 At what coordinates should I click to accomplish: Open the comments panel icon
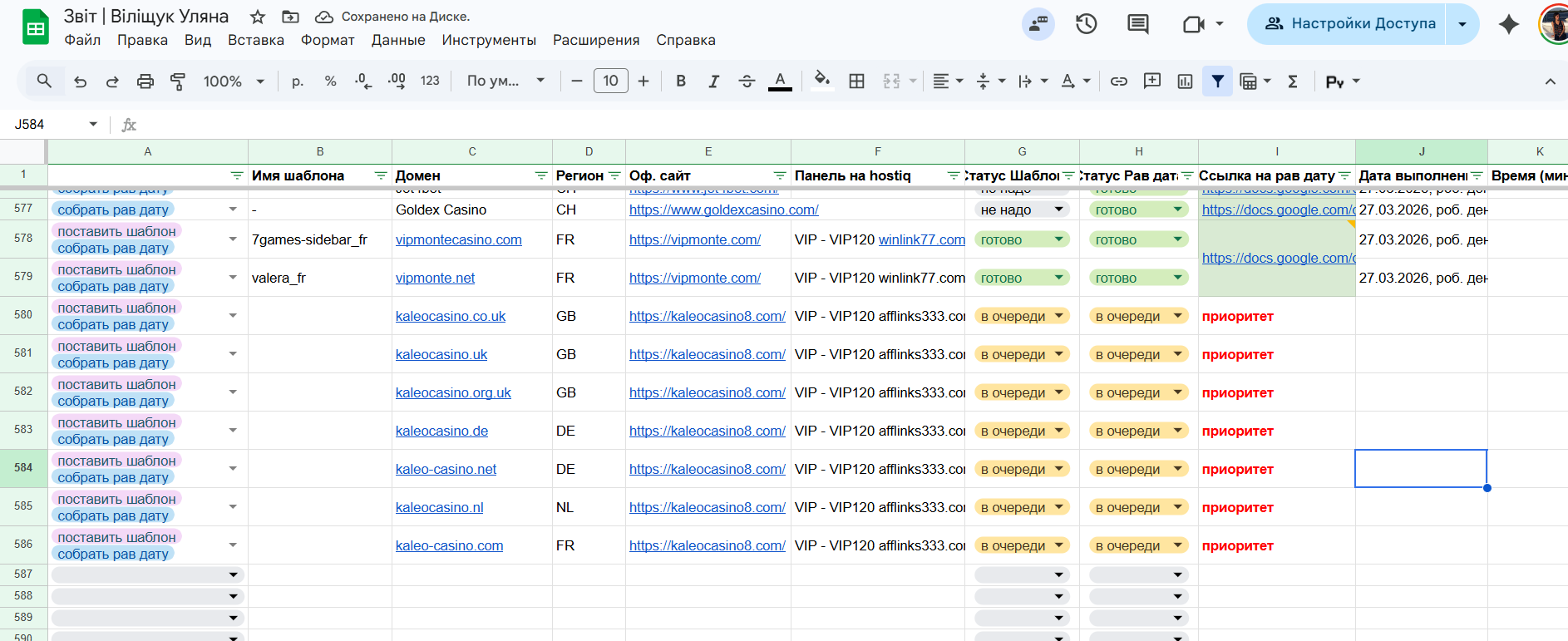tap(1137, 24)
